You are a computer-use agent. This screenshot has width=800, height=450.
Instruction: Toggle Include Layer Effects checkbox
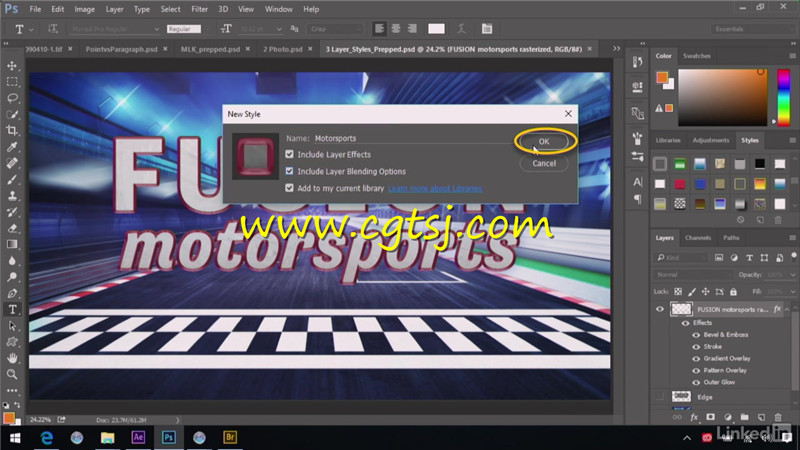point(289,154)
